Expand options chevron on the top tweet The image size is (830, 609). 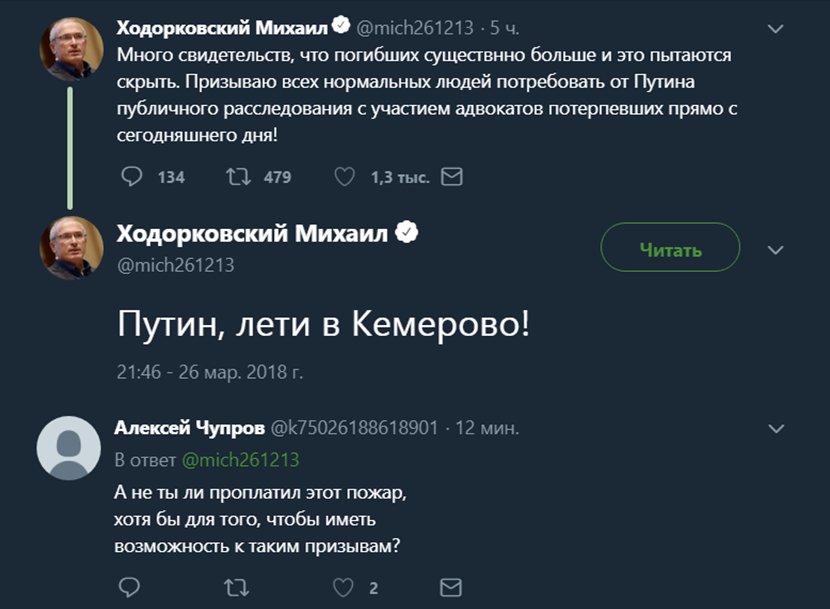(x=775, y=29)
